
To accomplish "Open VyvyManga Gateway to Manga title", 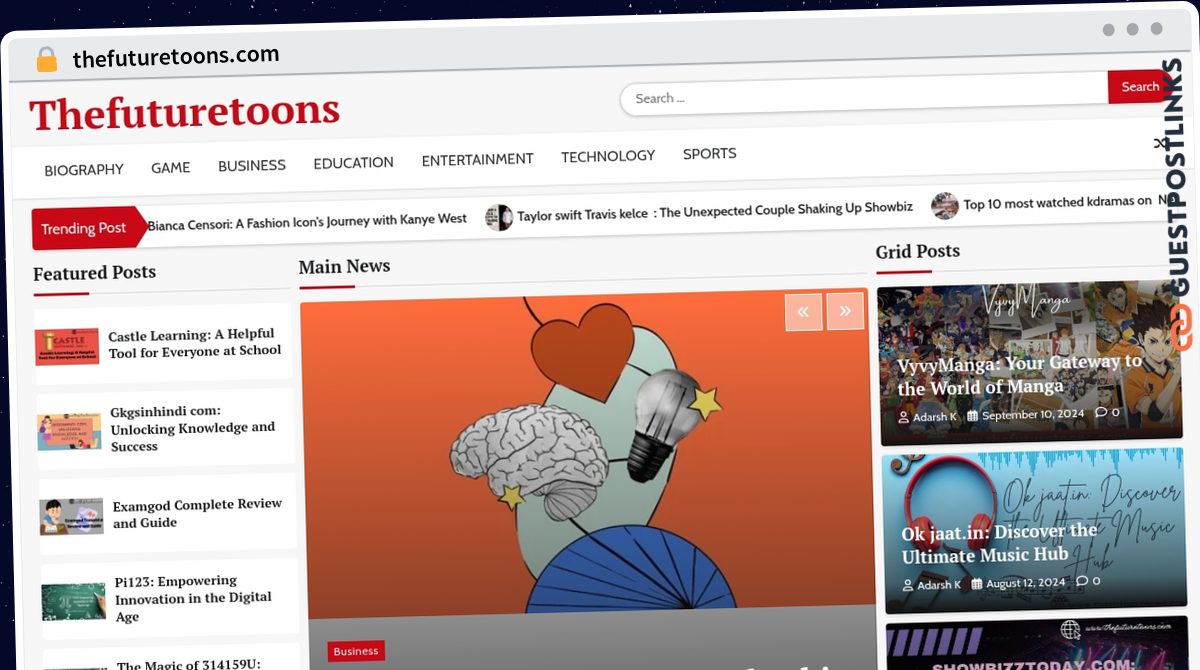I will 1019,375.
